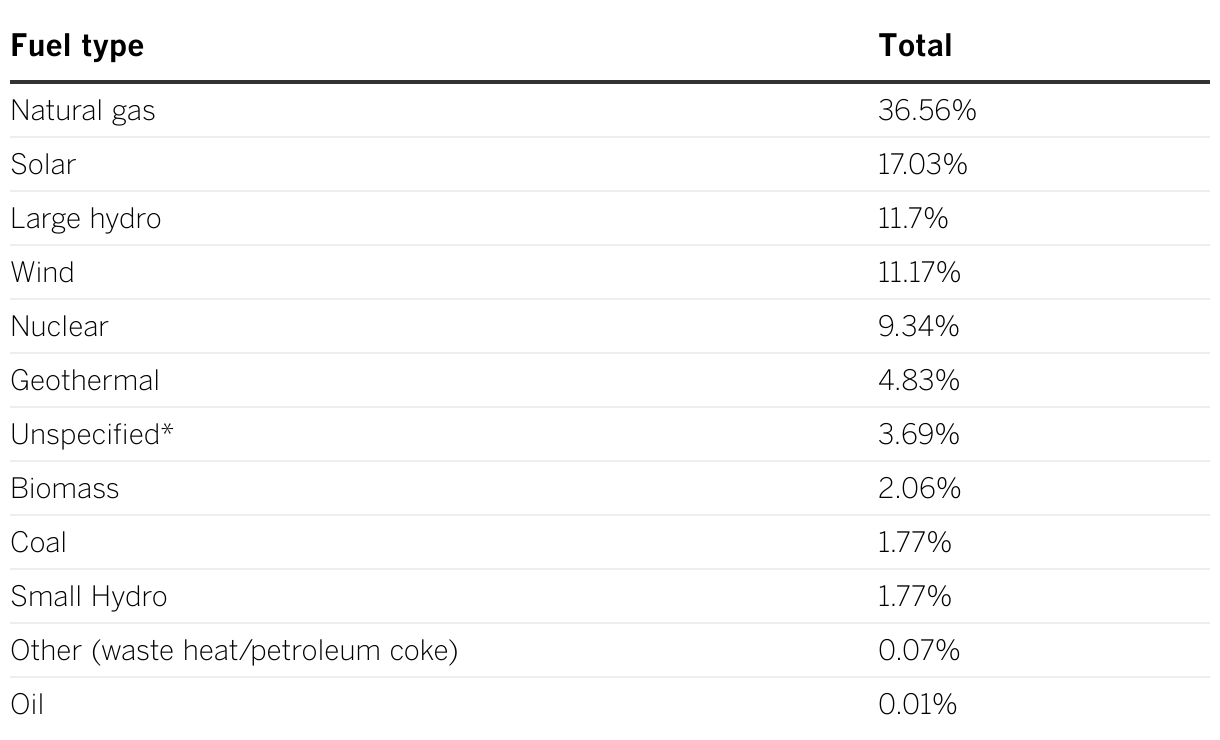Select the Natural gas row label
Screen dimensions: 1220x740
[x=83, y=111]
